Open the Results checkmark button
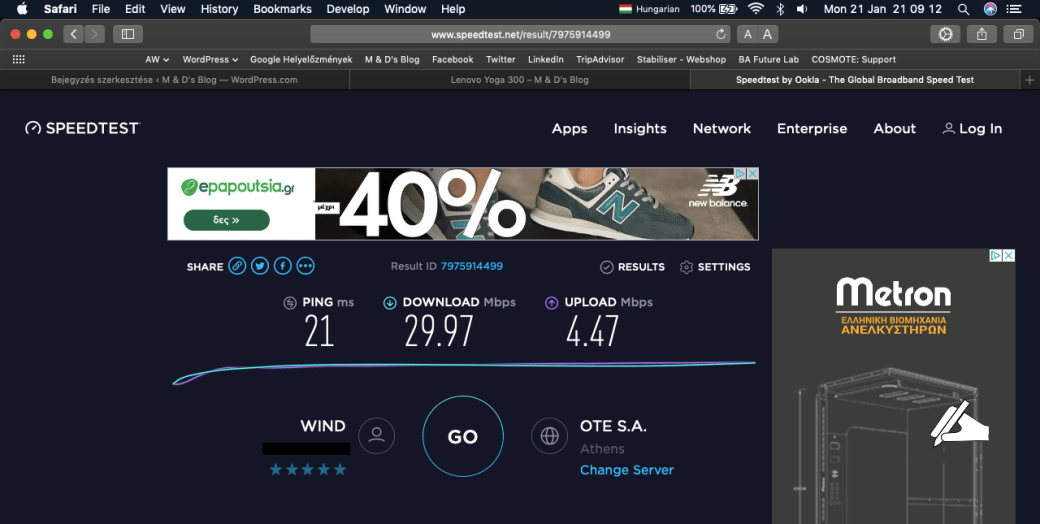This screenshot has width=1040, height=524. pos(632,267)
